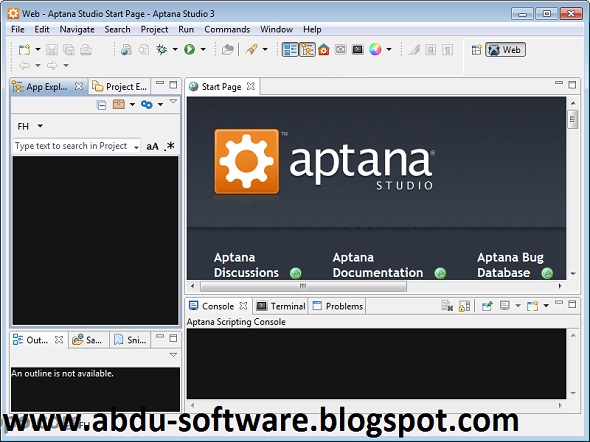Click the Print icon
The image size is (590, 442).
[x=86, y=50]
